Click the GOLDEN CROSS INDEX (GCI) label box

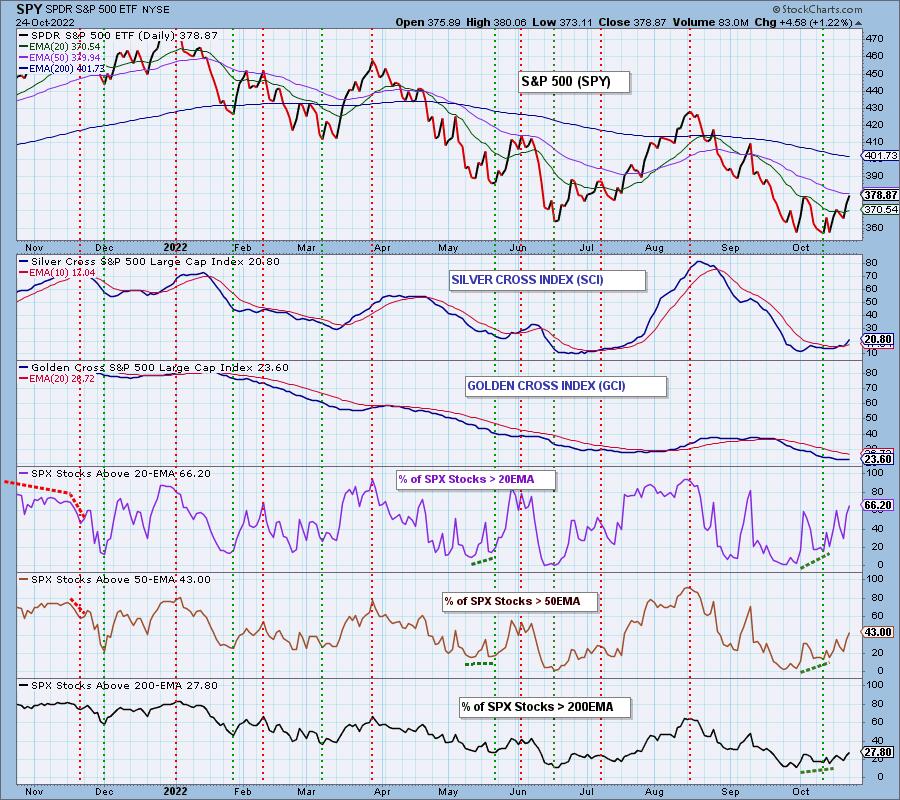point(566,386)
